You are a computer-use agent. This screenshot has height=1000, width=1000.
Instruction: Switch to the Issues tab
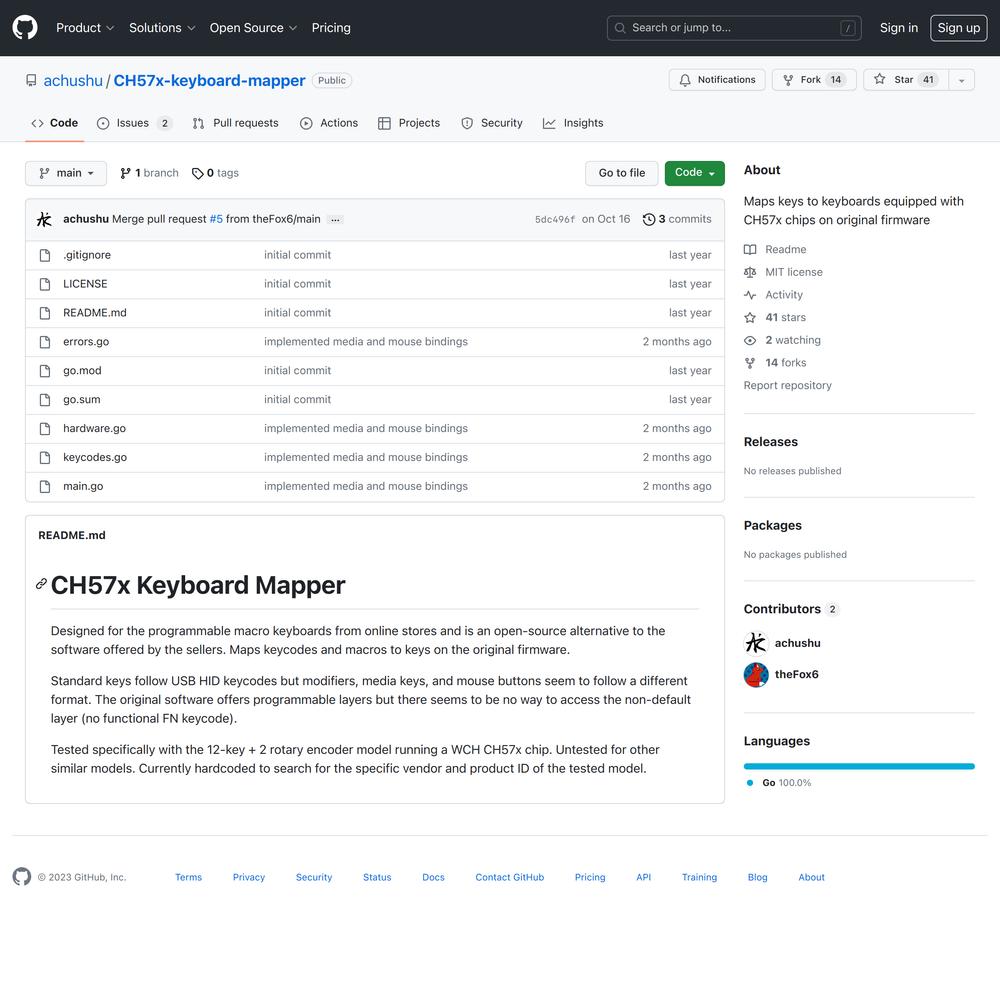pos(134,123)
